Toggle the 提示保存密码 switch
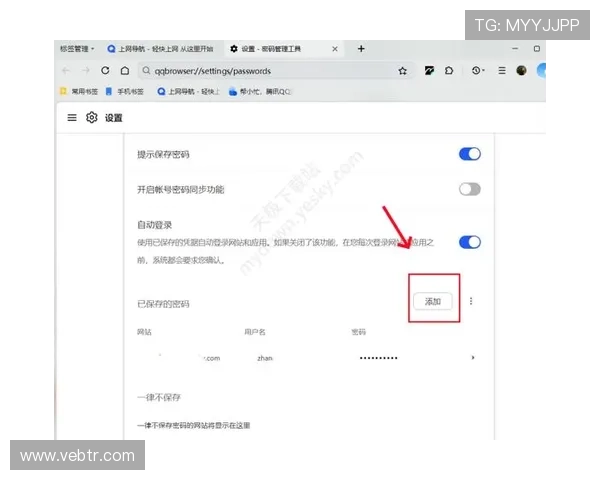 (470, 154)
